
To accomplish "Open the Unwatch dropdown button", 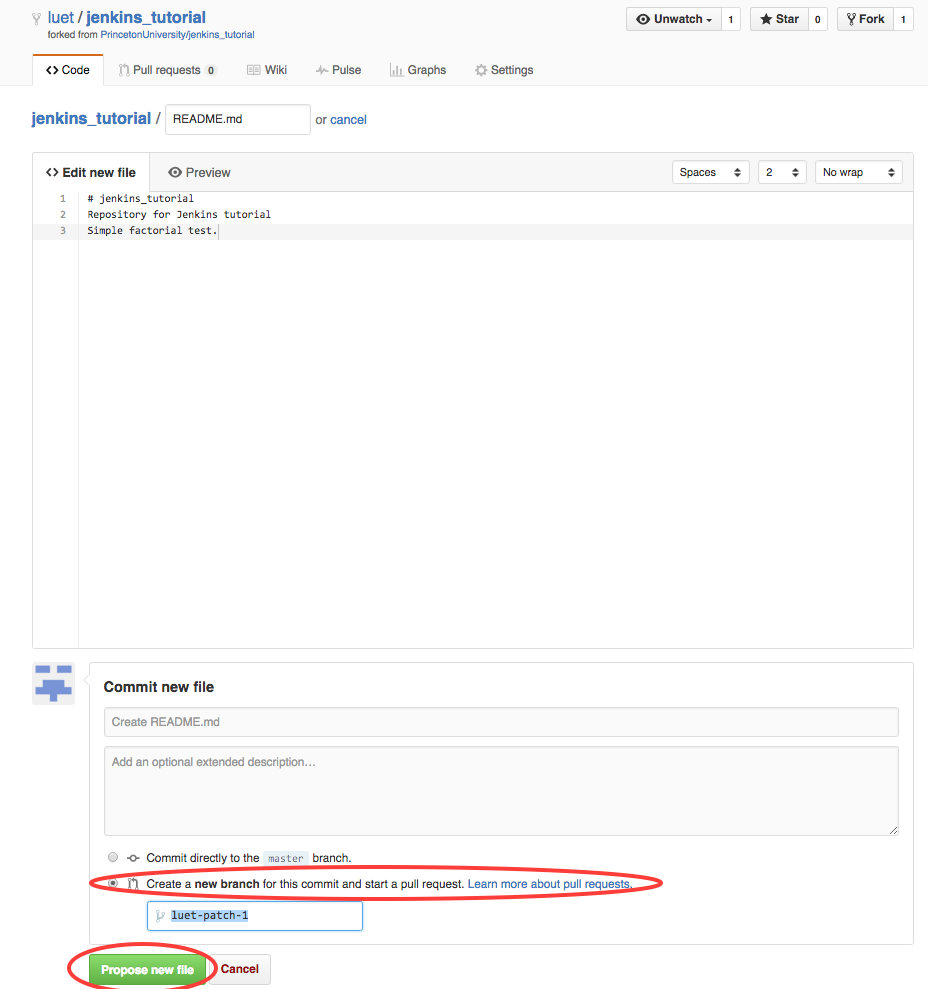I will pyautogui.click(x=674, y=19).
